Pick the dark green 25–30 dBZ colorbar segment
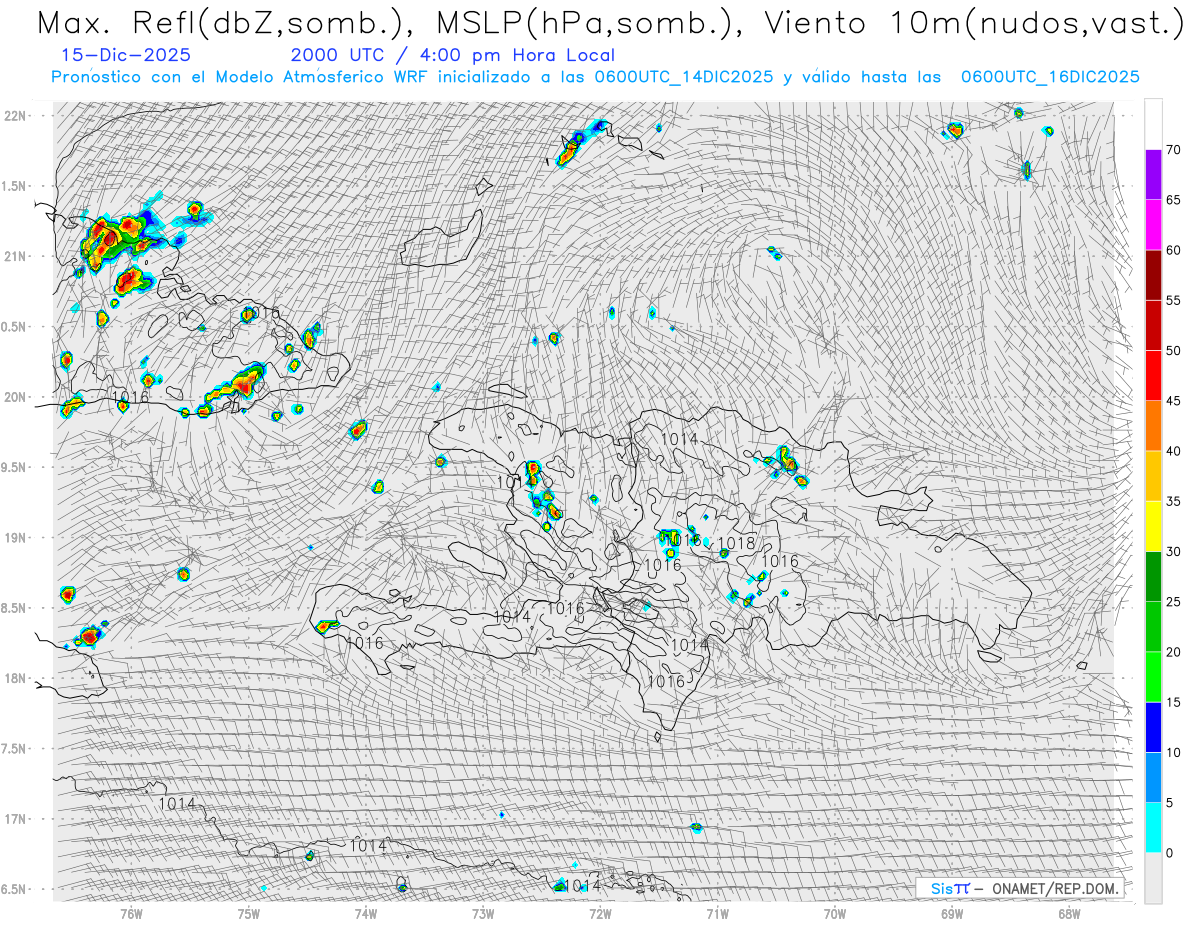The image size is (1200, 927). coord(1153,576)
